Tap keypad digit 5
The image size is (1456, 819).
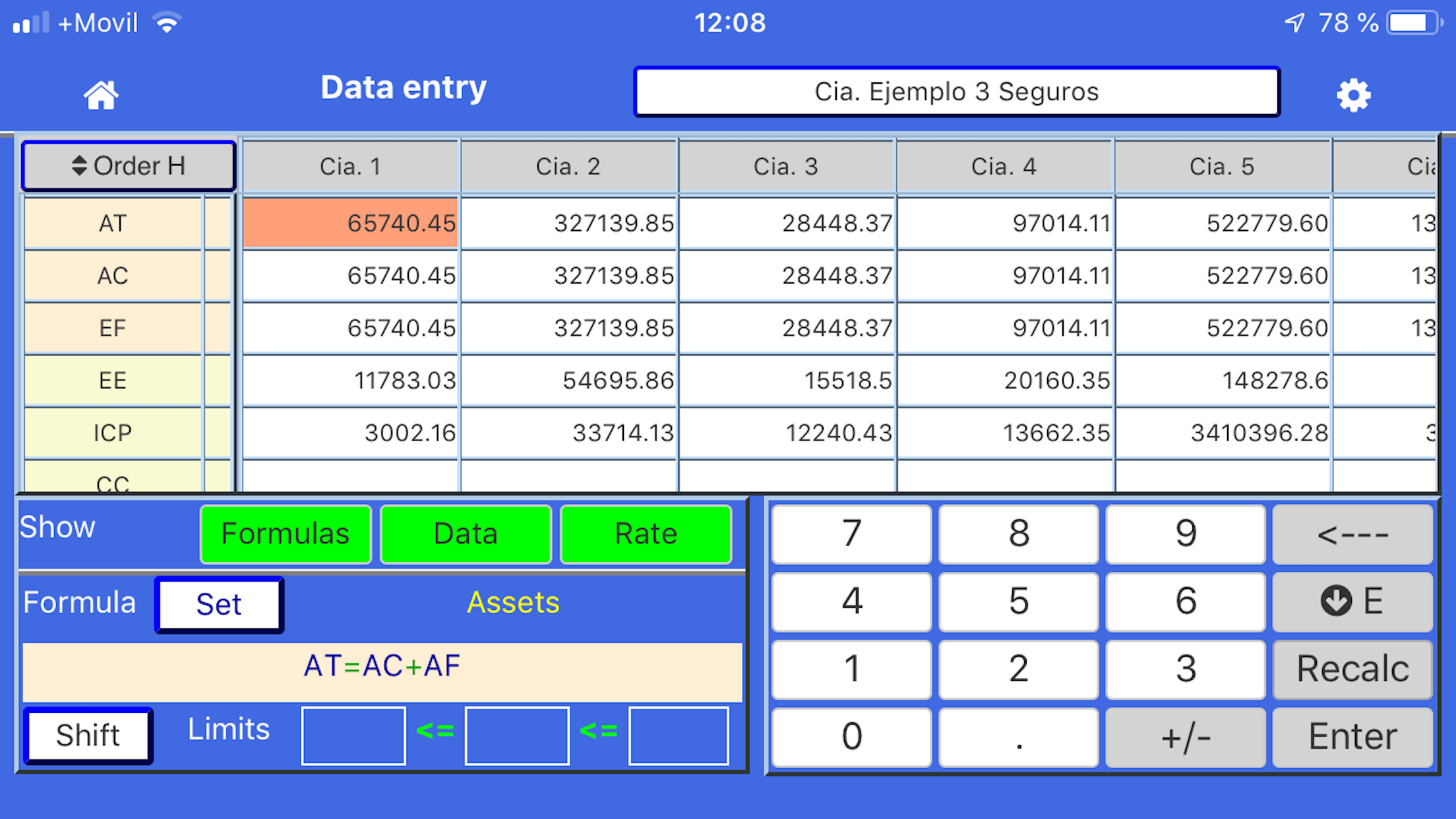click(x=1018, y=601)
